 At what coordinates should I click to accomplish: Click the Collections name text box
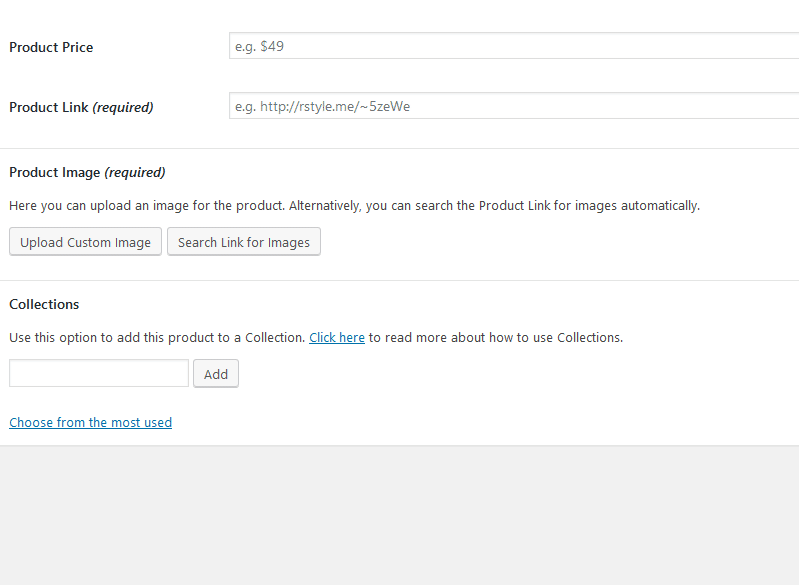[99, 373]
